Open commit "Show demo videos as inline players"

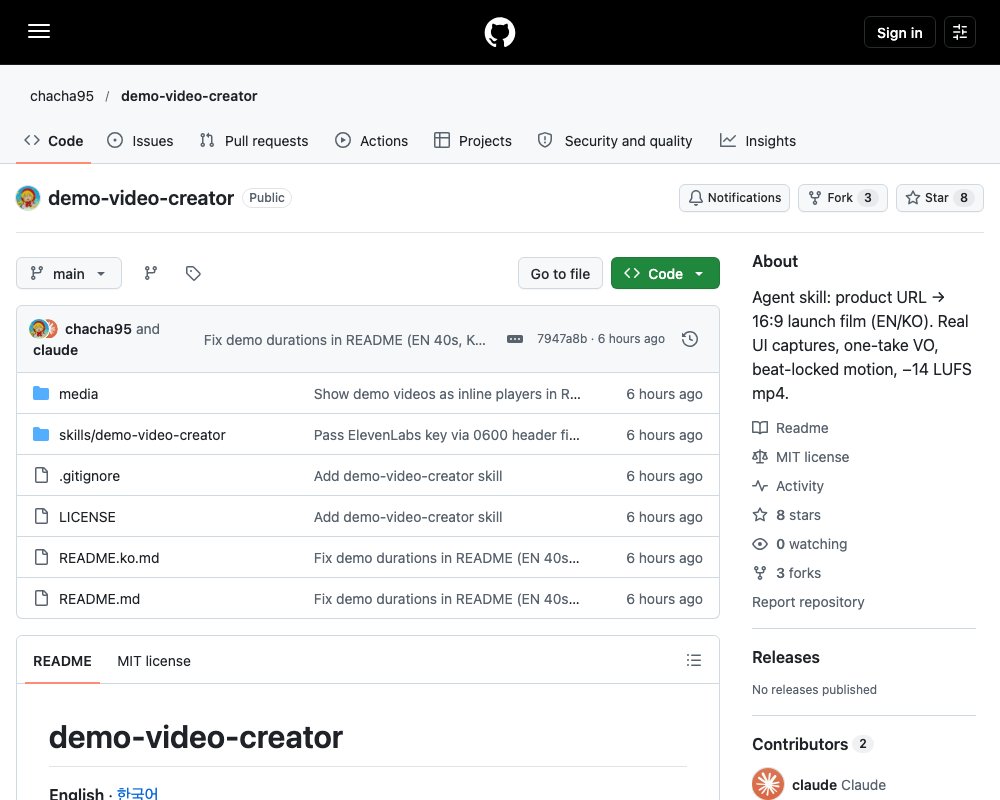coord(447,394)
